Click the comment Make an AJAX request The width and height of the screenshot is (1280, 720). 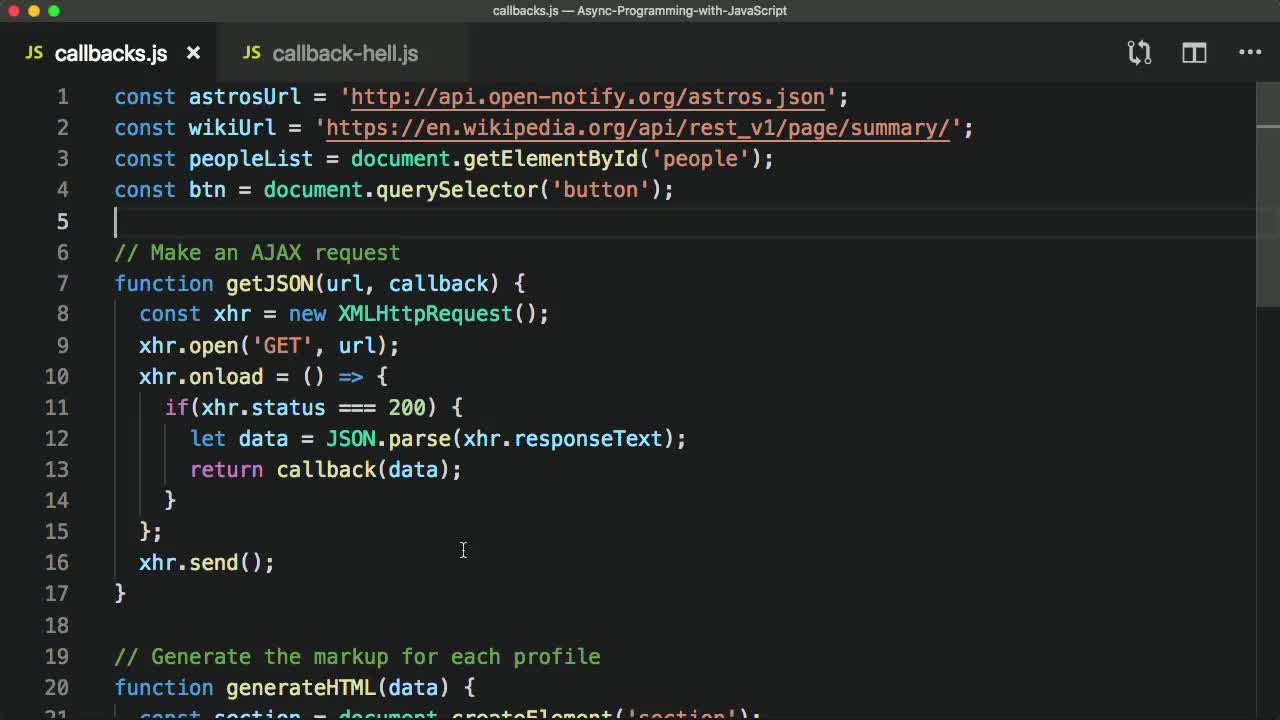[x=256, y=252]
